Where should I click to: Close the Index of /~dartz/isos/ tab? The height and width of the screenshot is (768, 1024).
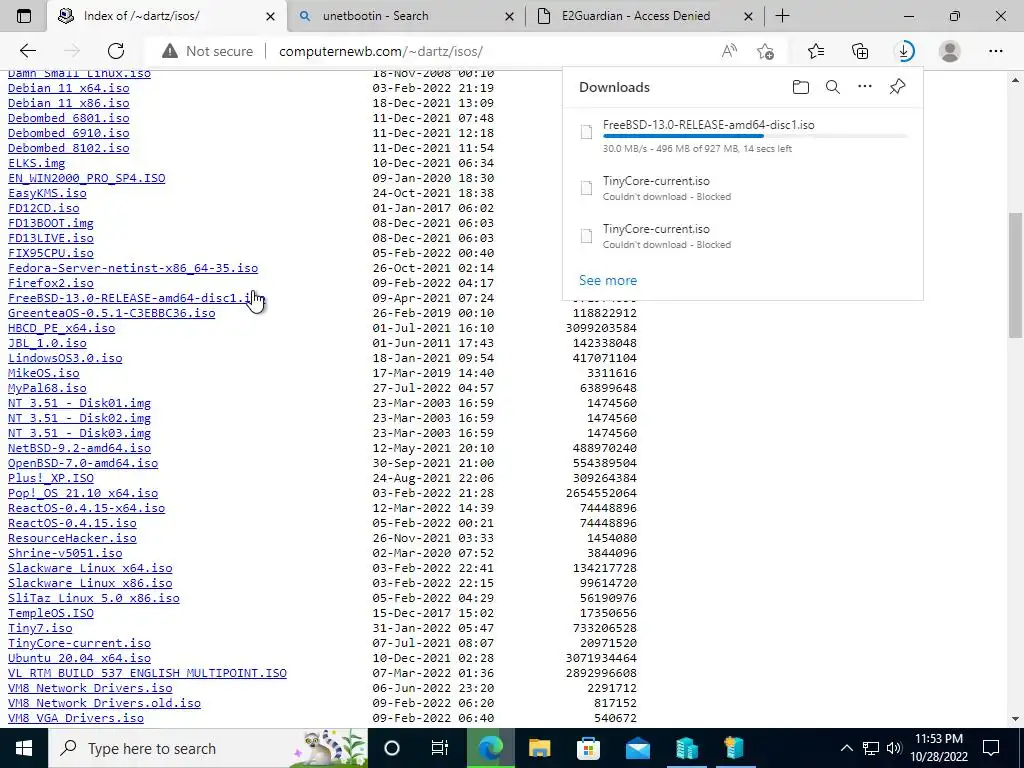point(270,16)
